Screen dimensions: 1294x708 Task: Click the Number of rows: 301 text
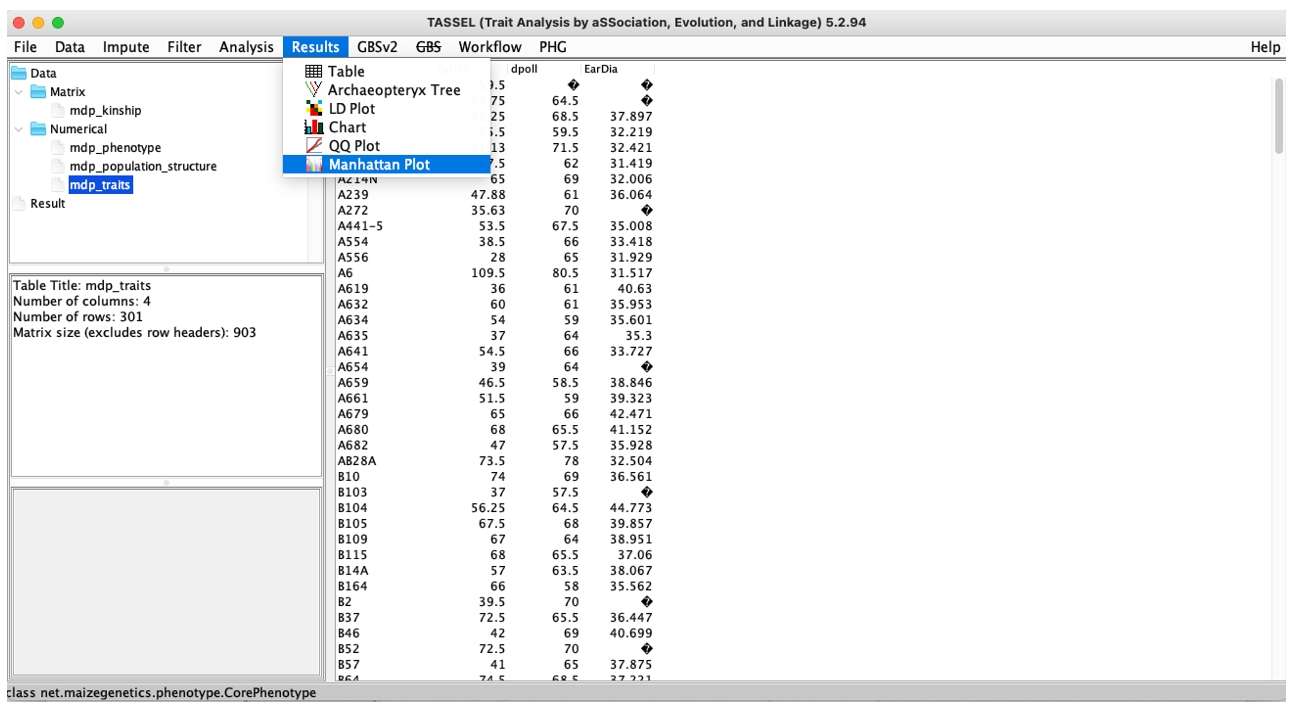pos(78,316)
